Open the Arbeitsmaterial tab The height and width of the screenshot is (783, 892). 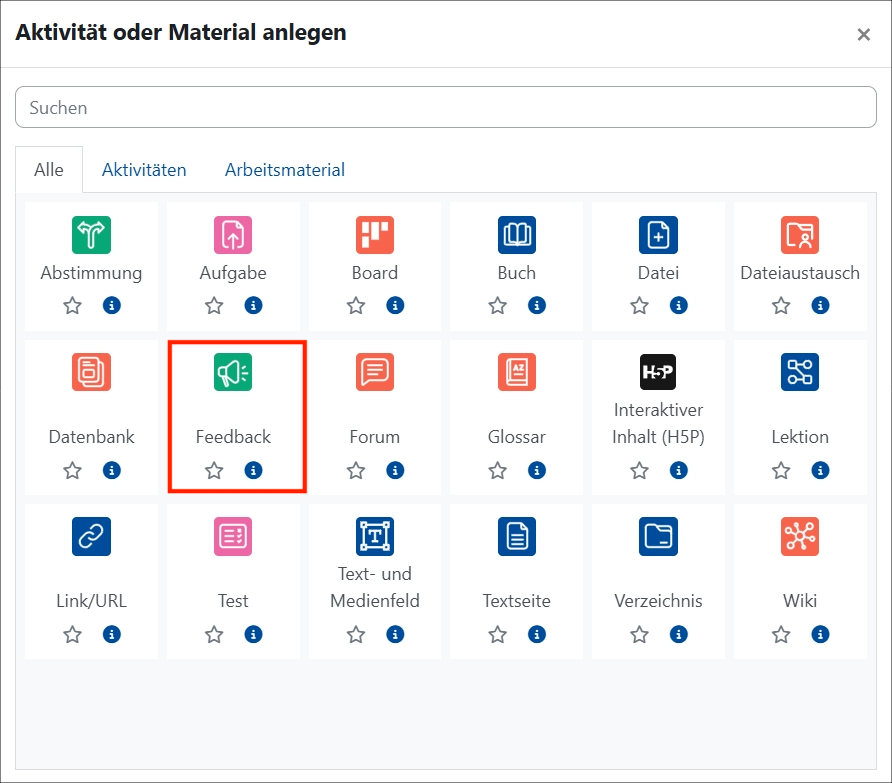(284, 169)
